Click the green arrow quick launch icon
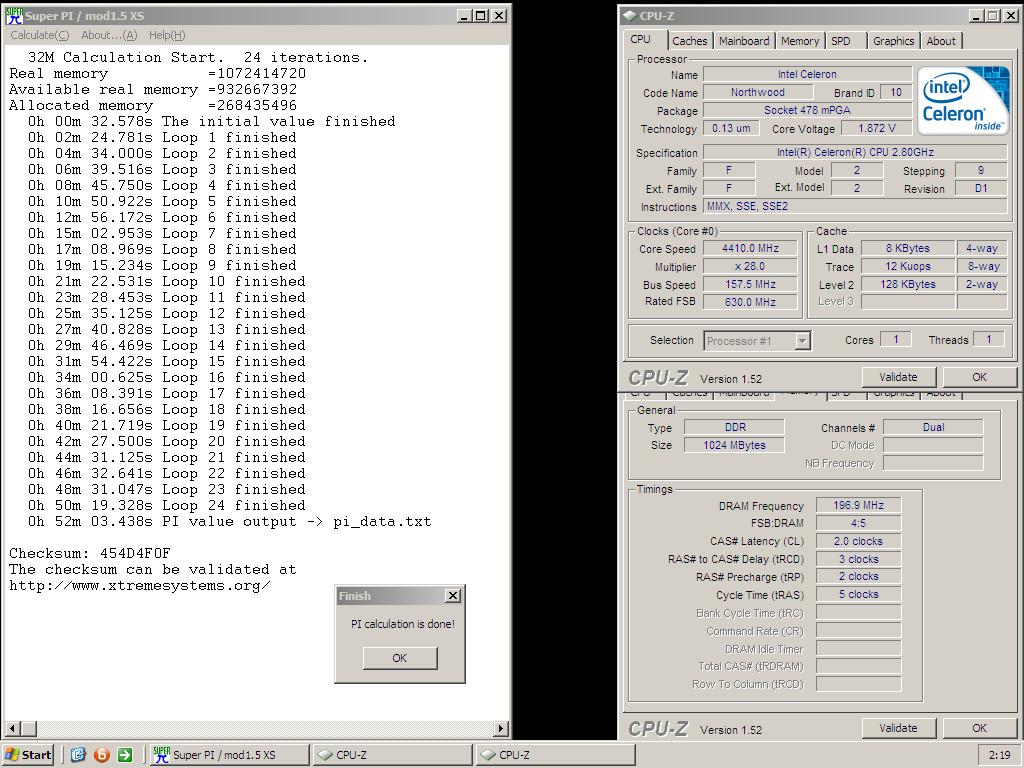1024x768 pixels. click(x=125, y=755)
